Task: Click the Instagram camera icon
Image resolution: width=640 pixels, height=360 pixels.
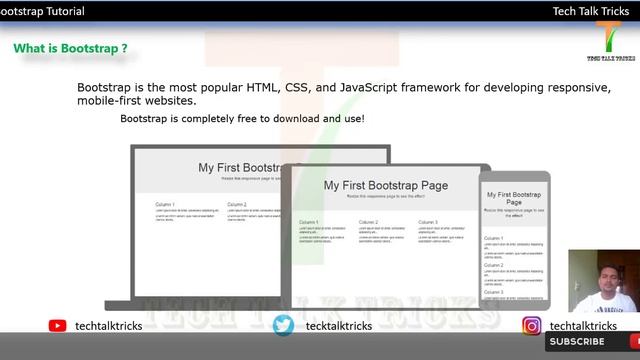Action: [x=531, y=326]
